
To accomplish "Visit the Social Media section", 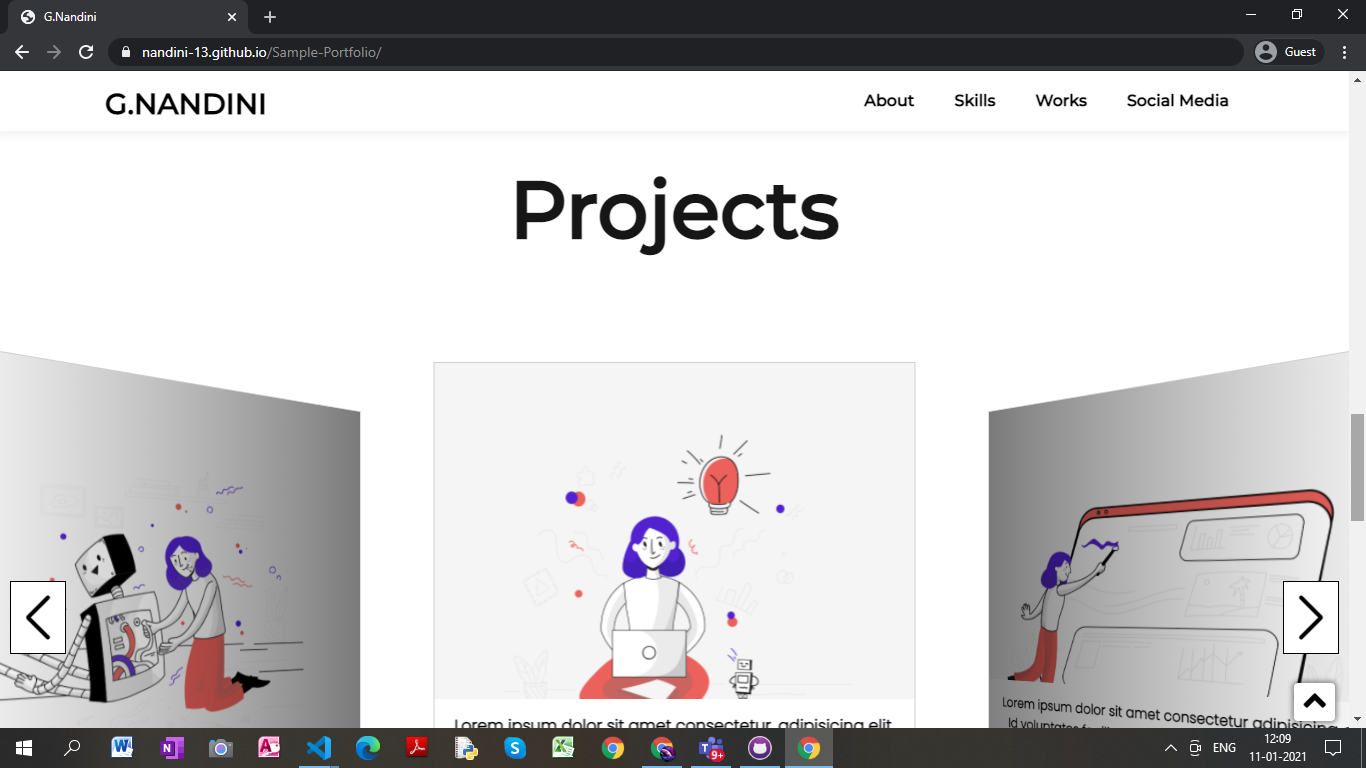I will click(1177, 101).
